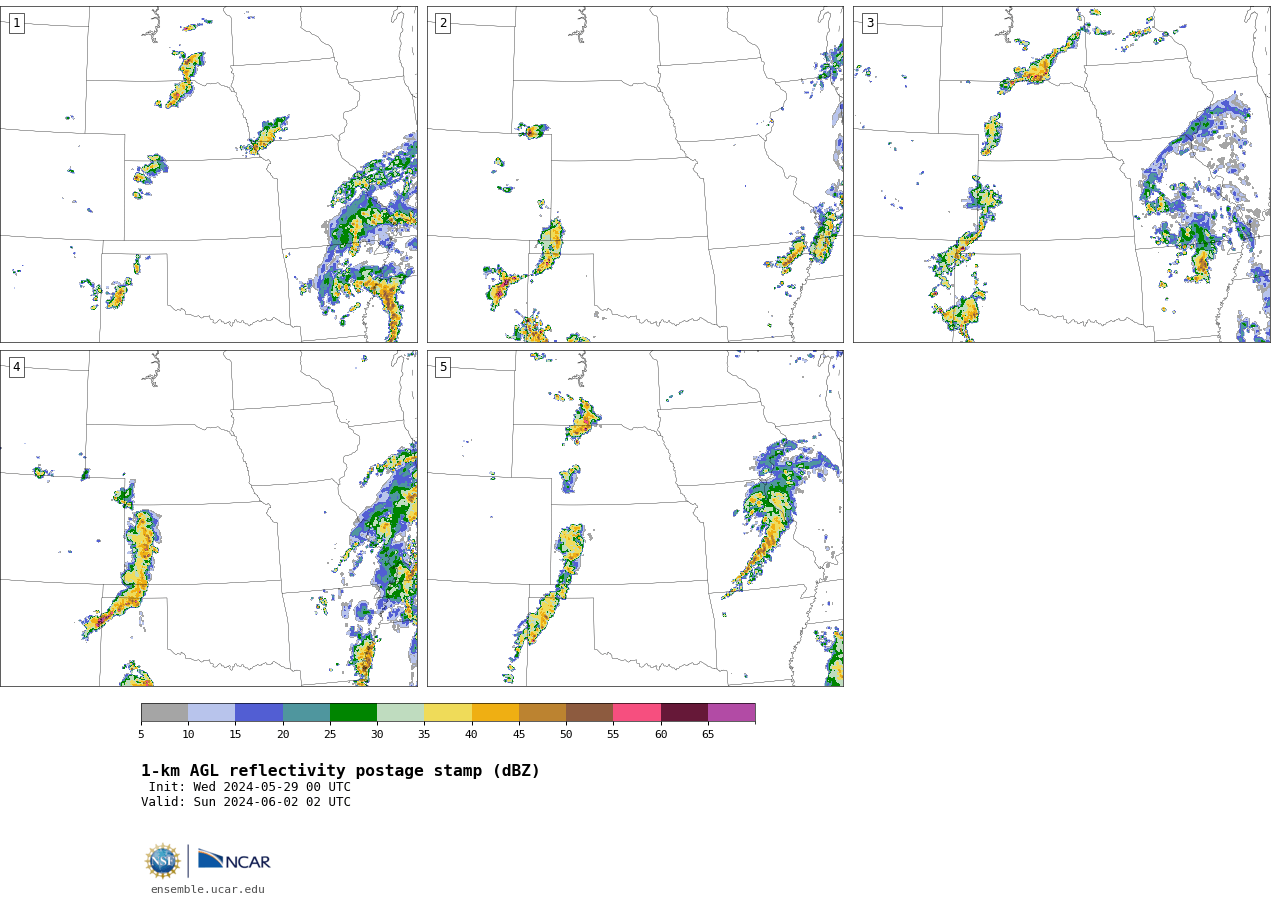Viewport: 1280px width, 901px height.
Task: Select the pale green 30-35 dBZ swatch
Action: [400, 713]
